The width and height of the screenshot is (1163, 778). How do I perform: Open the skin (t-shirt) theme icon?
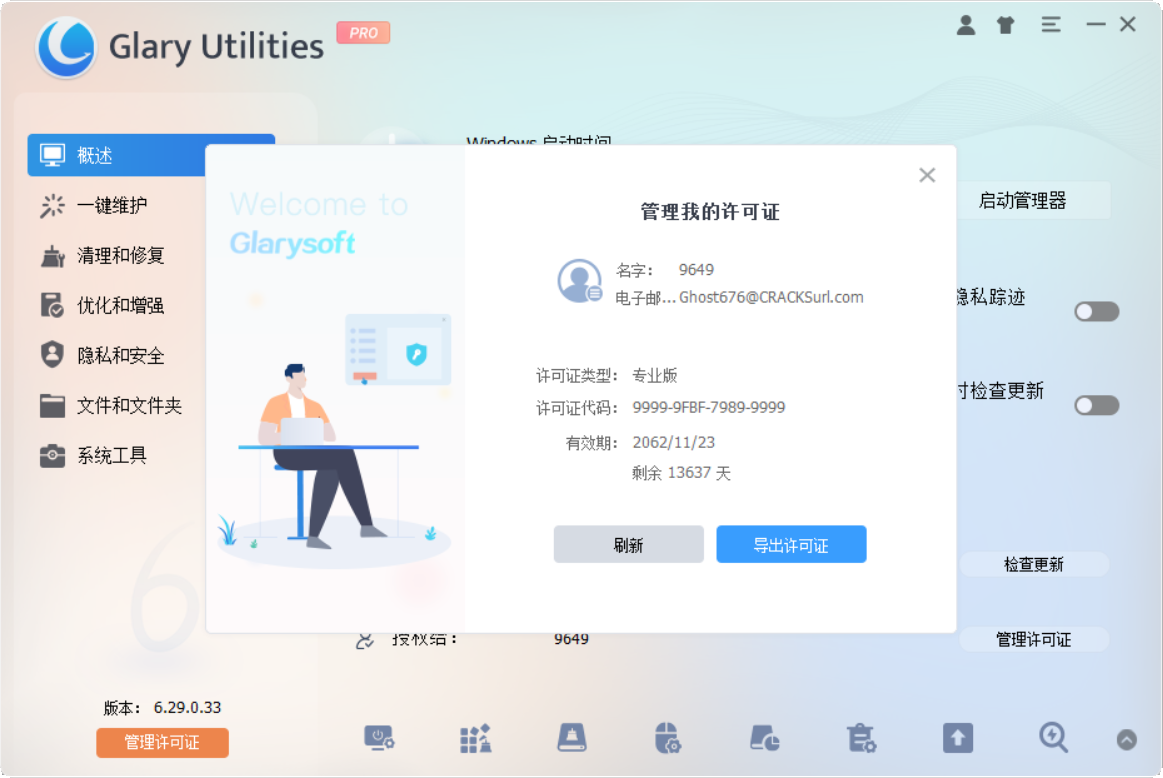tap(1006, 25)
